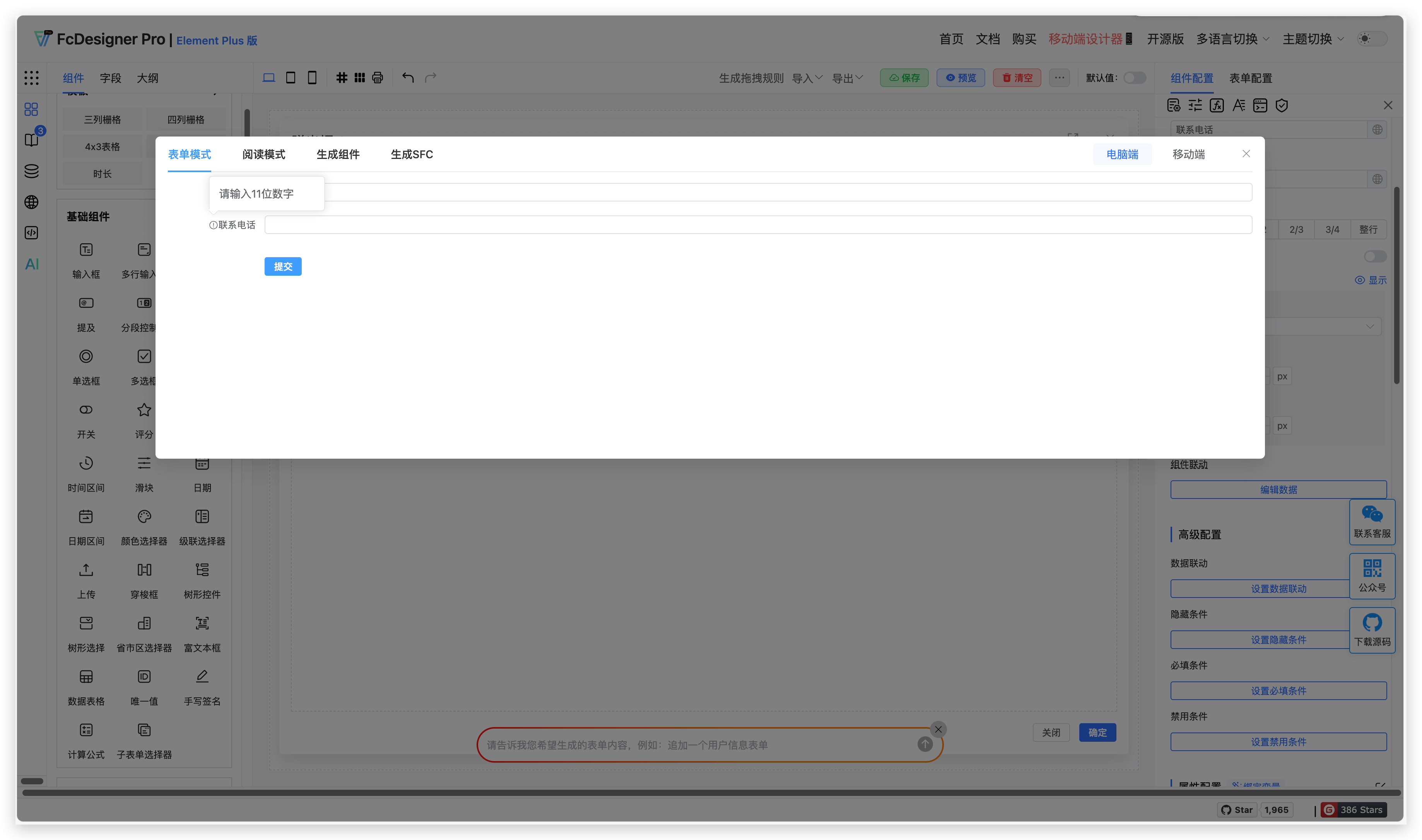1422x840 pixels.
Task: Click the print icon in the toolbar
Action: [378, 78]
